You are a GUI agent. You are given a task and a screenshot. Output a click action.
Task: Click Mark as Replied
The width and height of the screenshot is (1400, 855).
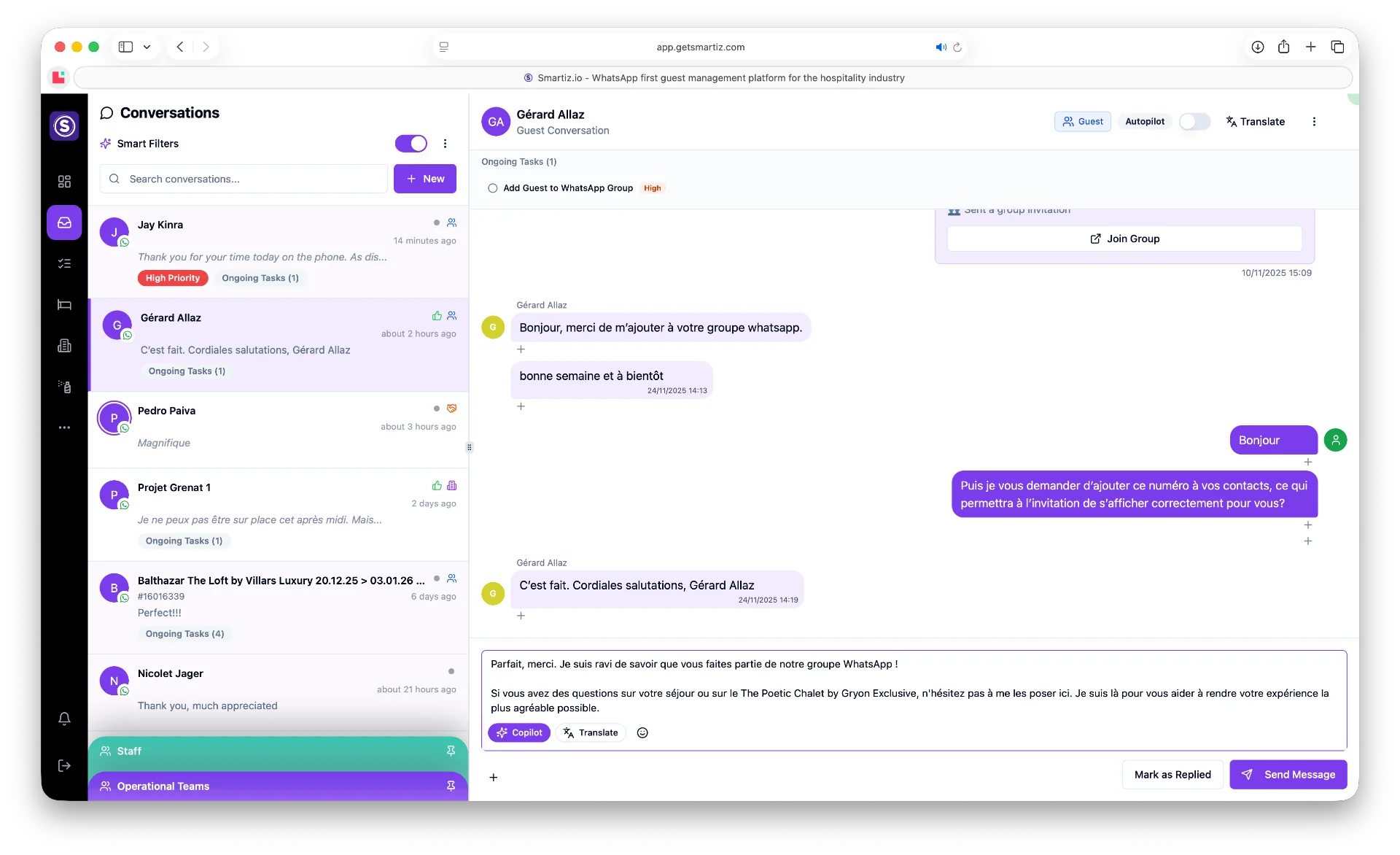coord(1172,775)
